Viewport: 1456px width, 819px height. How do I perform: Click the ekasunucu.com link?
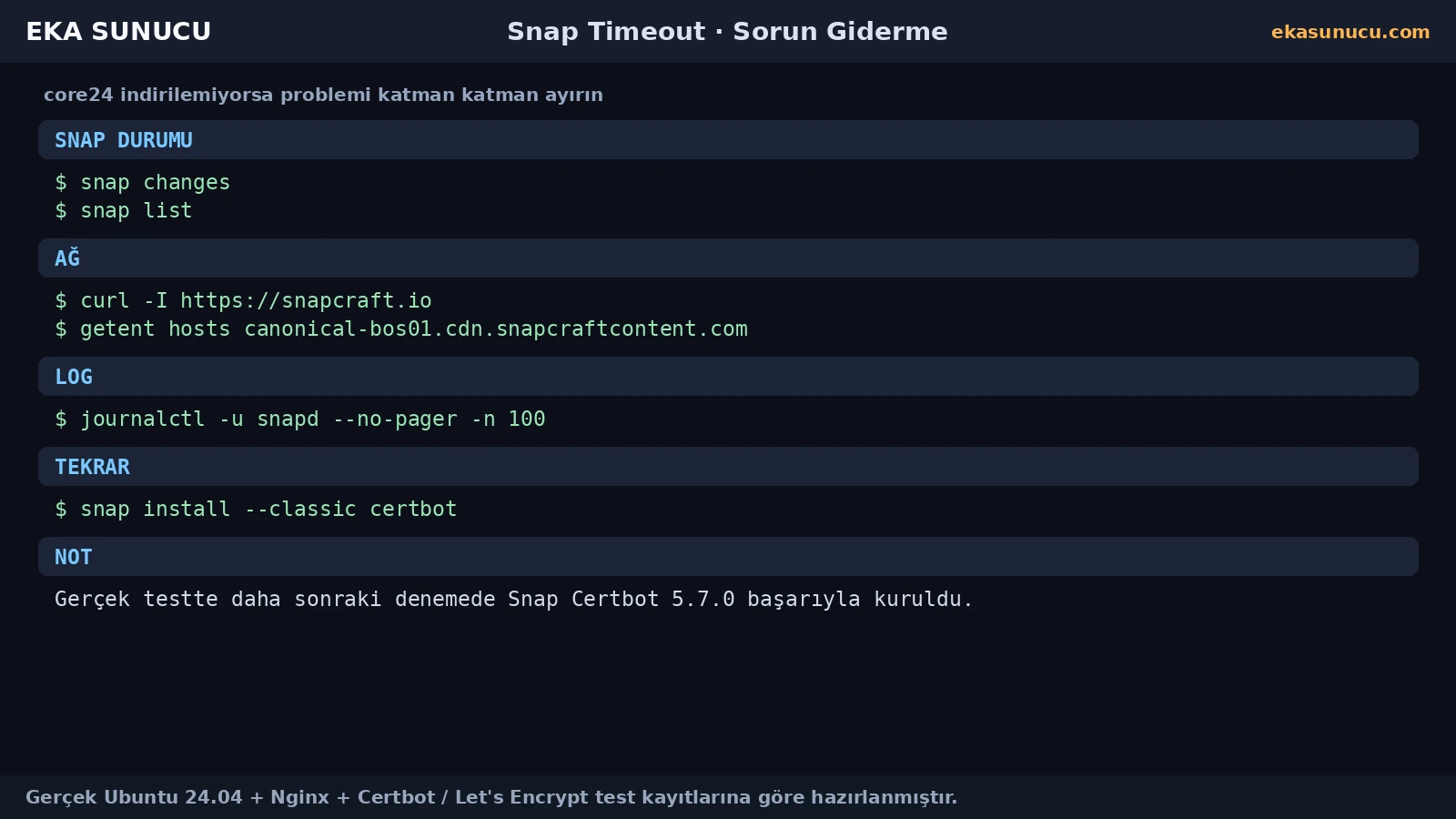[x=1350, y=32]
